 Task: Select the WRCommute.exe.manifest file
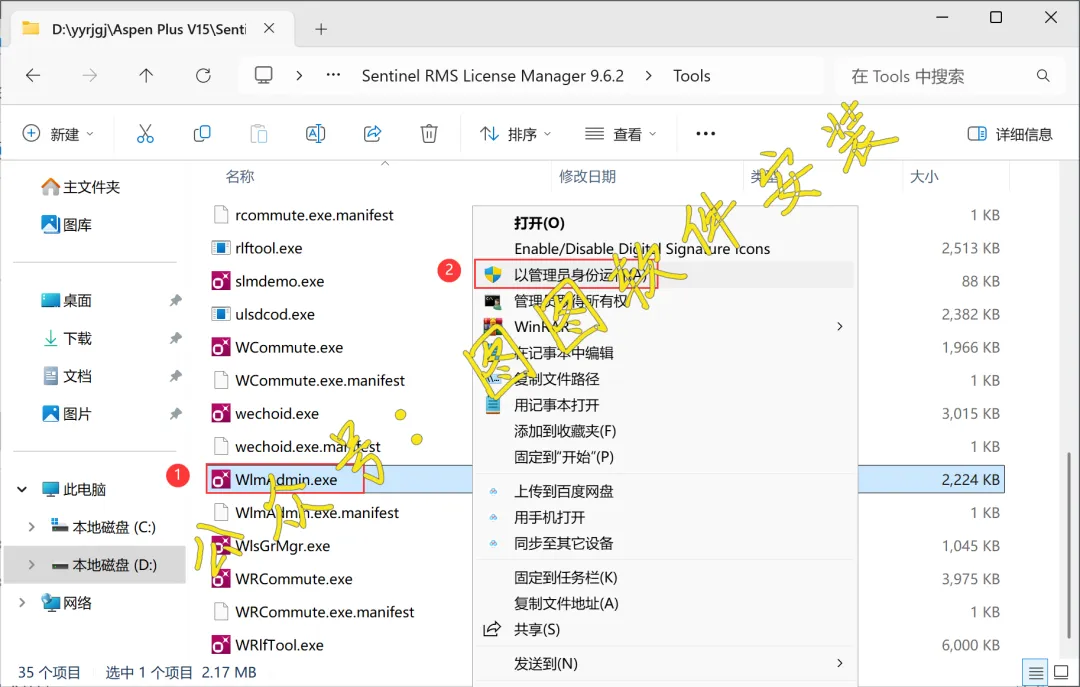[x=324, y=612]
